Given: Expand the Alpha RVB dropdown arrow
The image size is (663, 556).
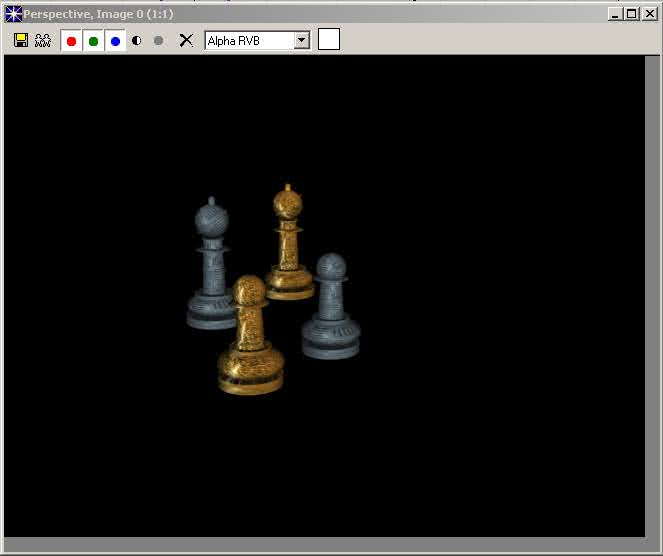Looking at the screenshot, I should (301, 40).
